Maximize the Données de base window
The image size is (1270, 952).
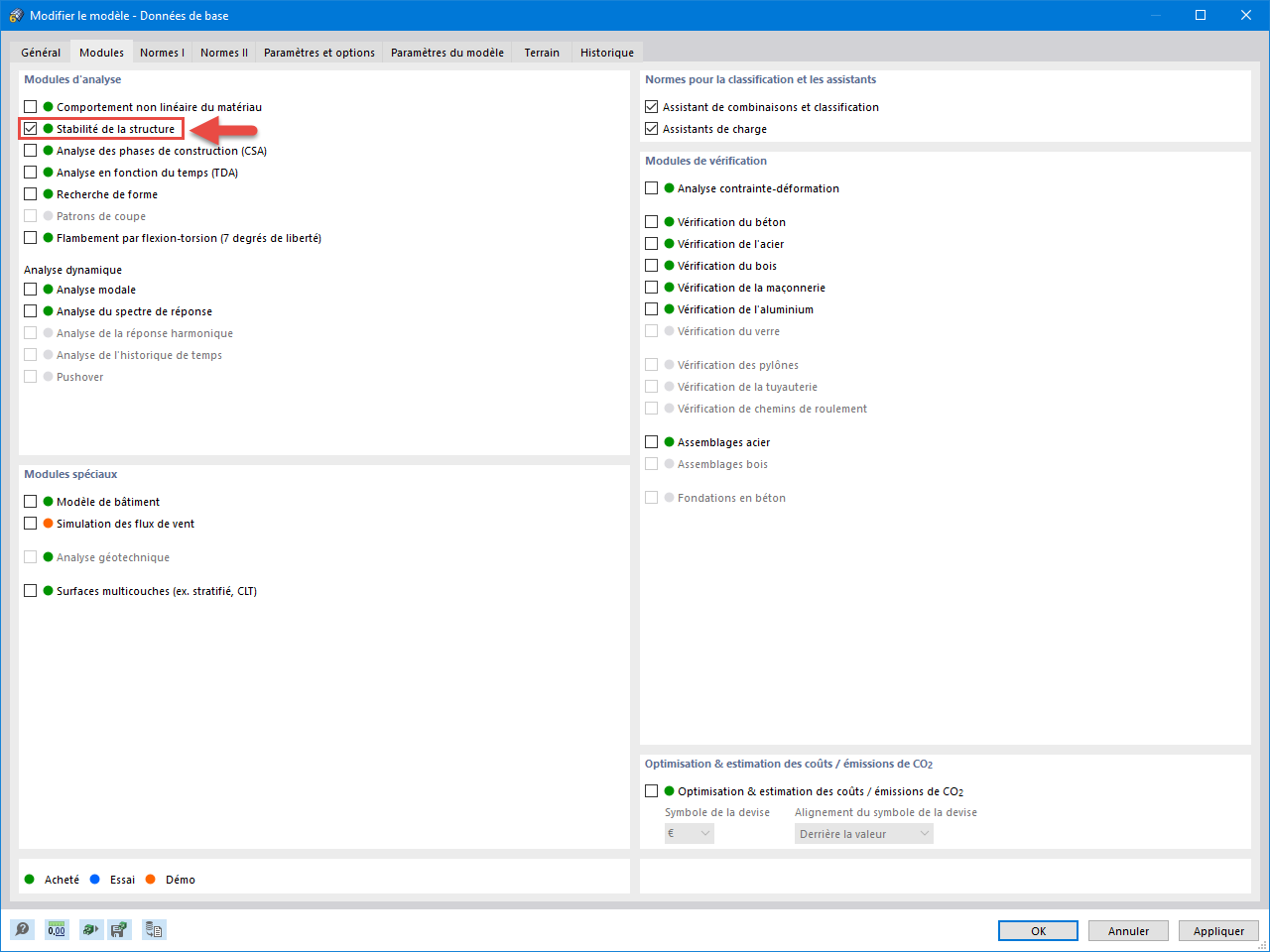click(1201, 15)
